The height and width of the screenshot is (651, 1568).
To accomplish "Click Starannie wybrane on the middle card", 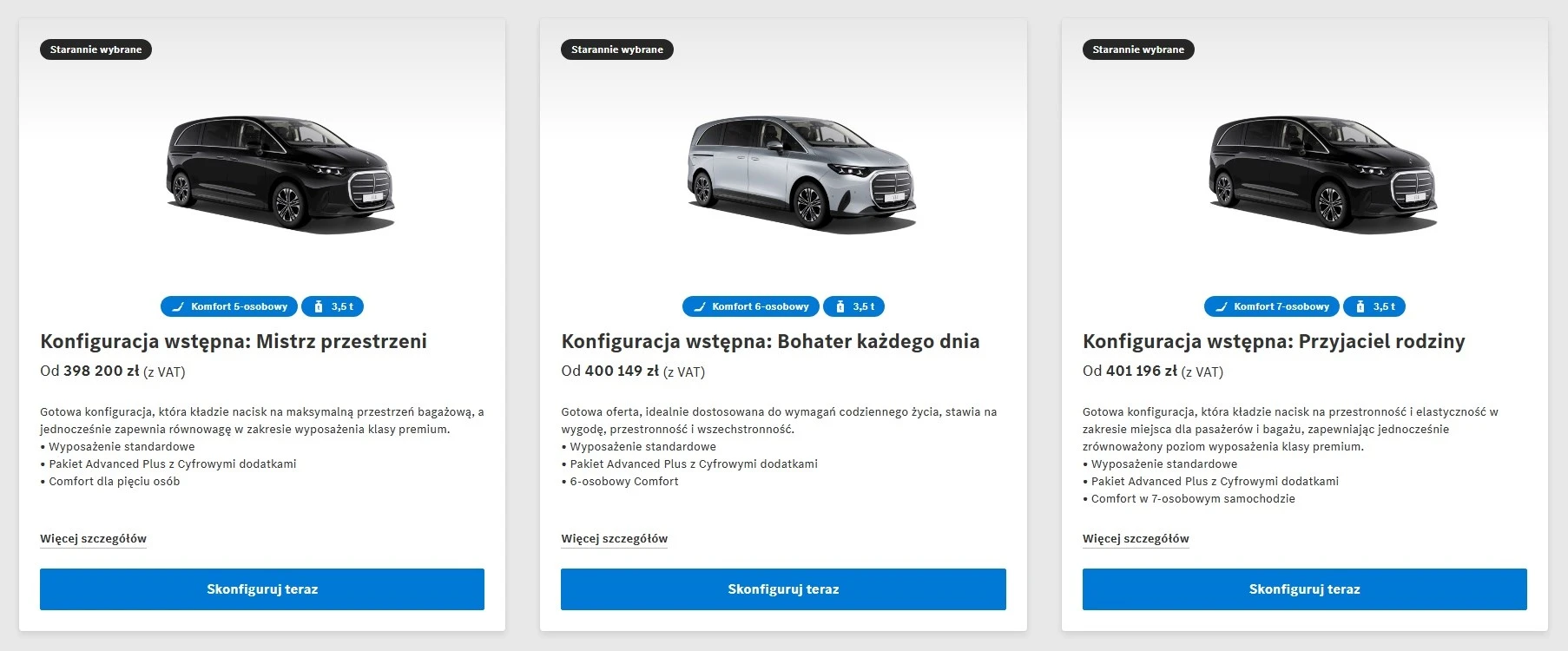I will 617,49.
